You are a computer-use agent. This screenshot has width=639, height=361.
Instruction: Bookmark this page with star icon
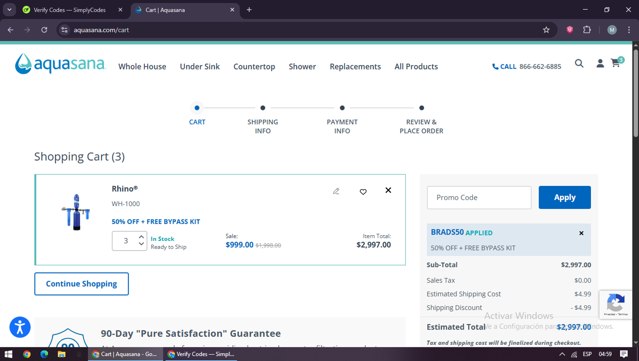coord(546,30)
